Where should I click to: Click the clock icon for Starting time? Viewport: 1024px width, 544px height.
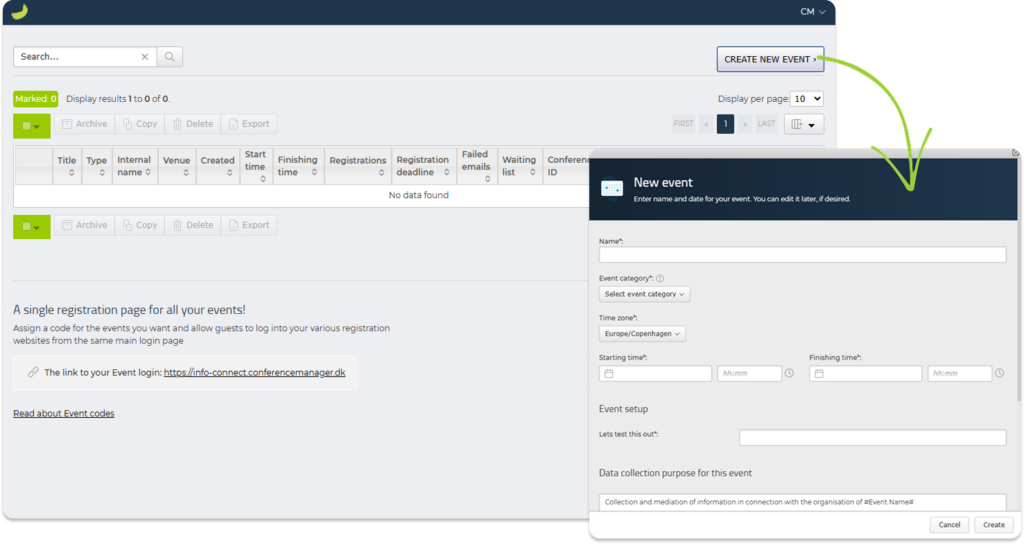tap(789, 373)
